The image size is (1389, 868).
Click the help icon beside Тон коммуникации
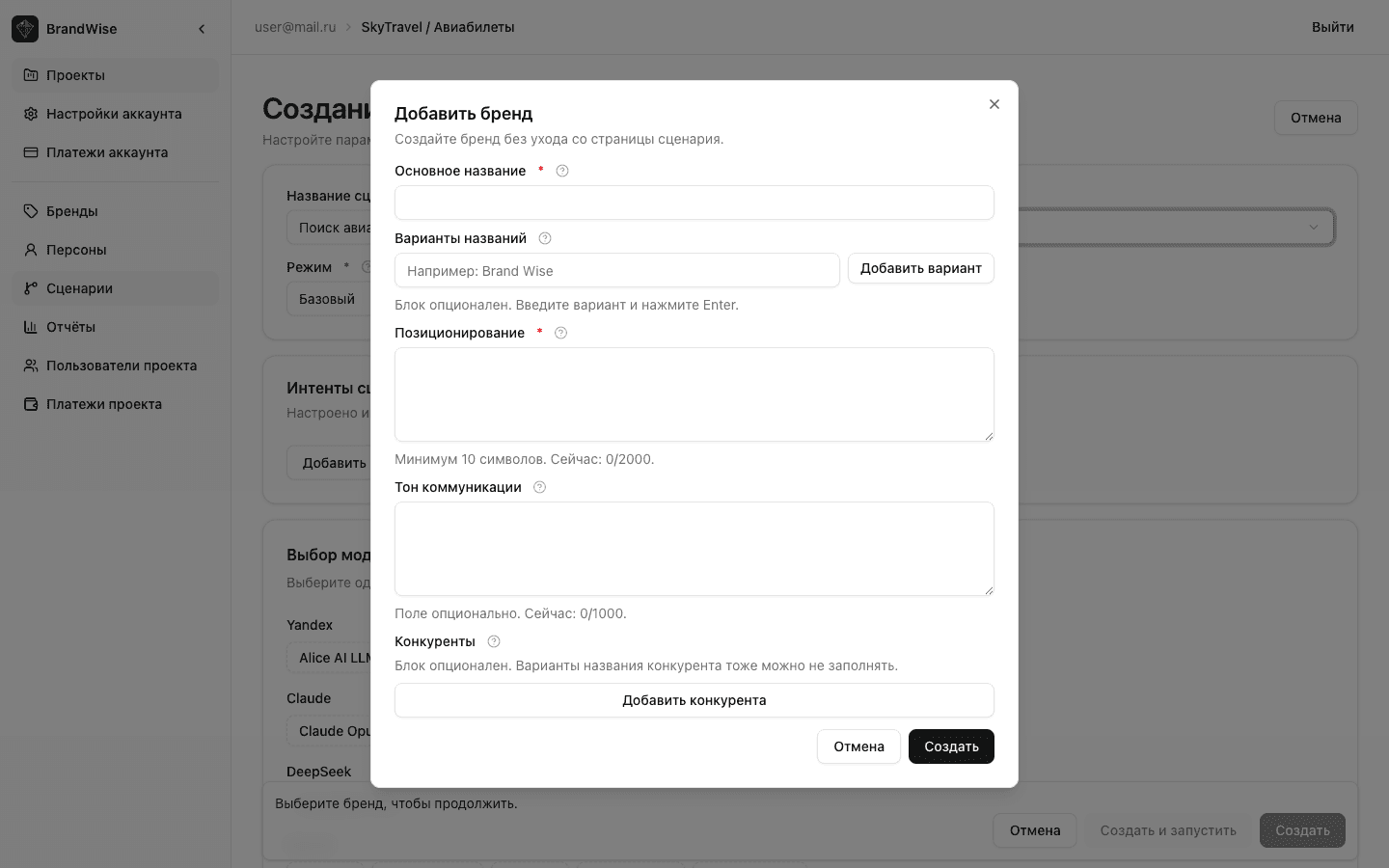click(x=540, y=487)
